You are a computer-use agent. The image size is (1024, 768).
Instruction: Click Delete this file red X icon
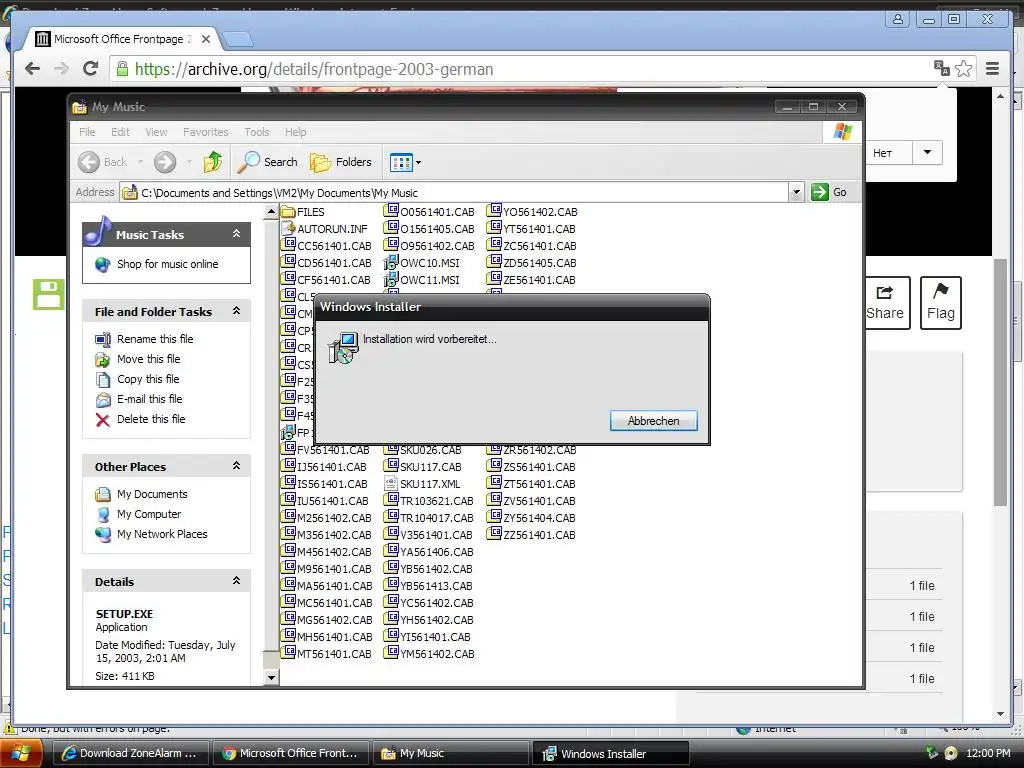103,420
